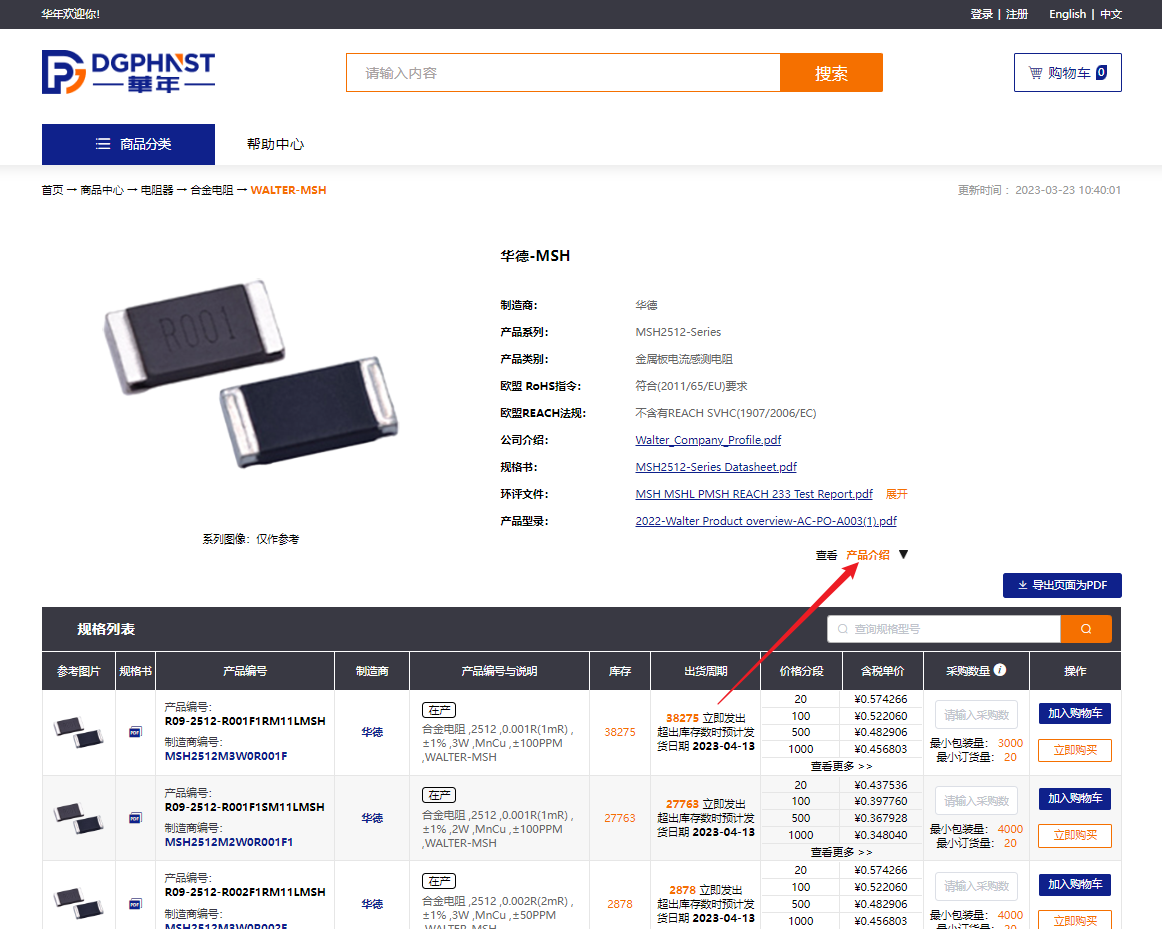This screenshot has width=1162, height=929.
Task: Click the 库存 column header
Action: pos(620,670)
